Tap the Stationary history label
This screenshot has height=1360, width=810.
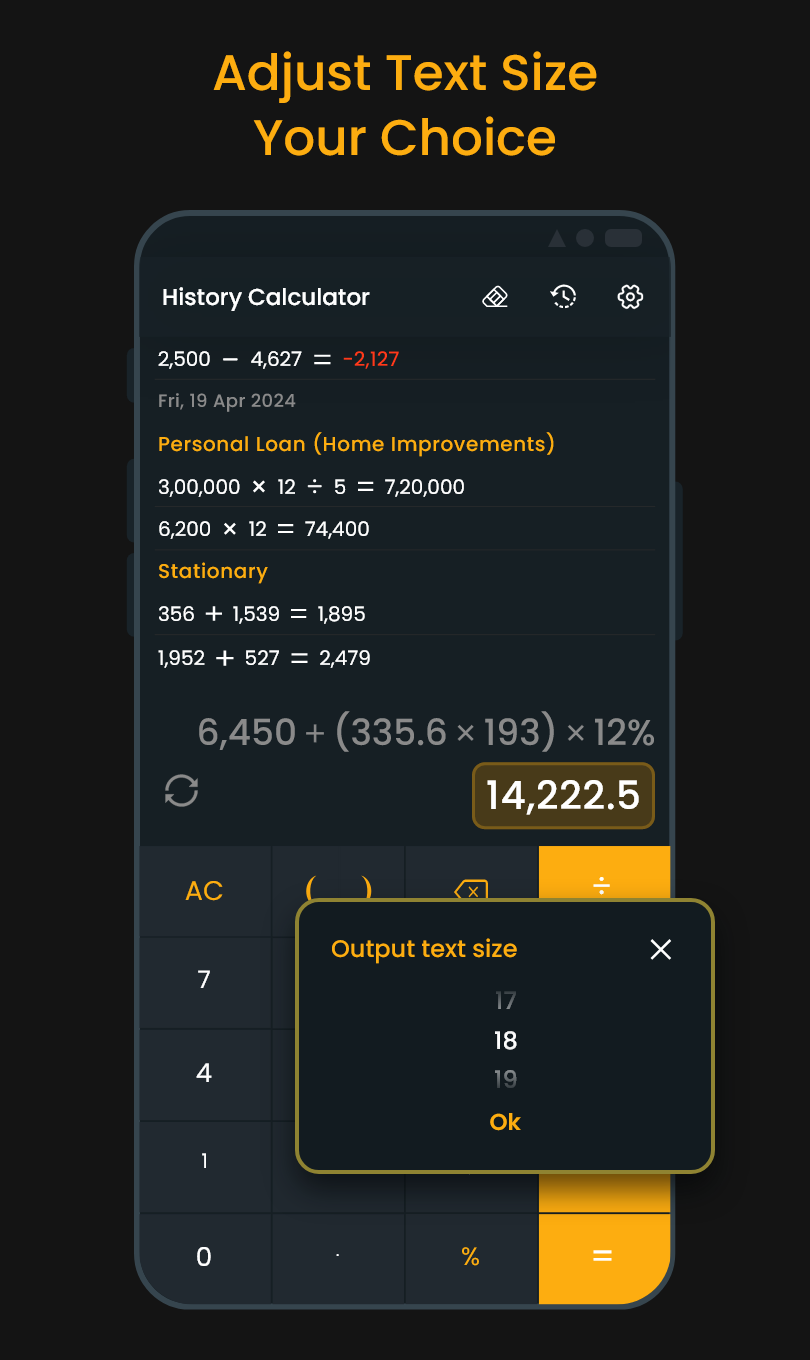[x=213, y=571]
